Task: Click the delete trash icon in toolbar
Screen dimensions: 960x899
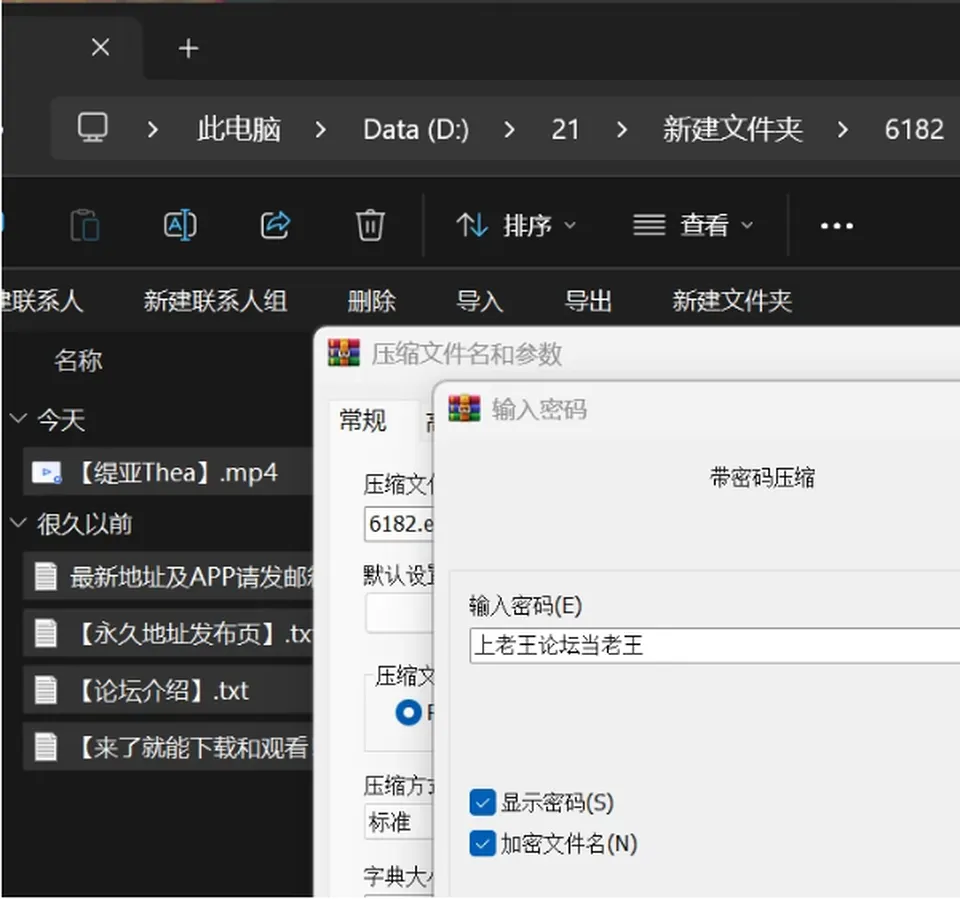Action: coord(370,225)
